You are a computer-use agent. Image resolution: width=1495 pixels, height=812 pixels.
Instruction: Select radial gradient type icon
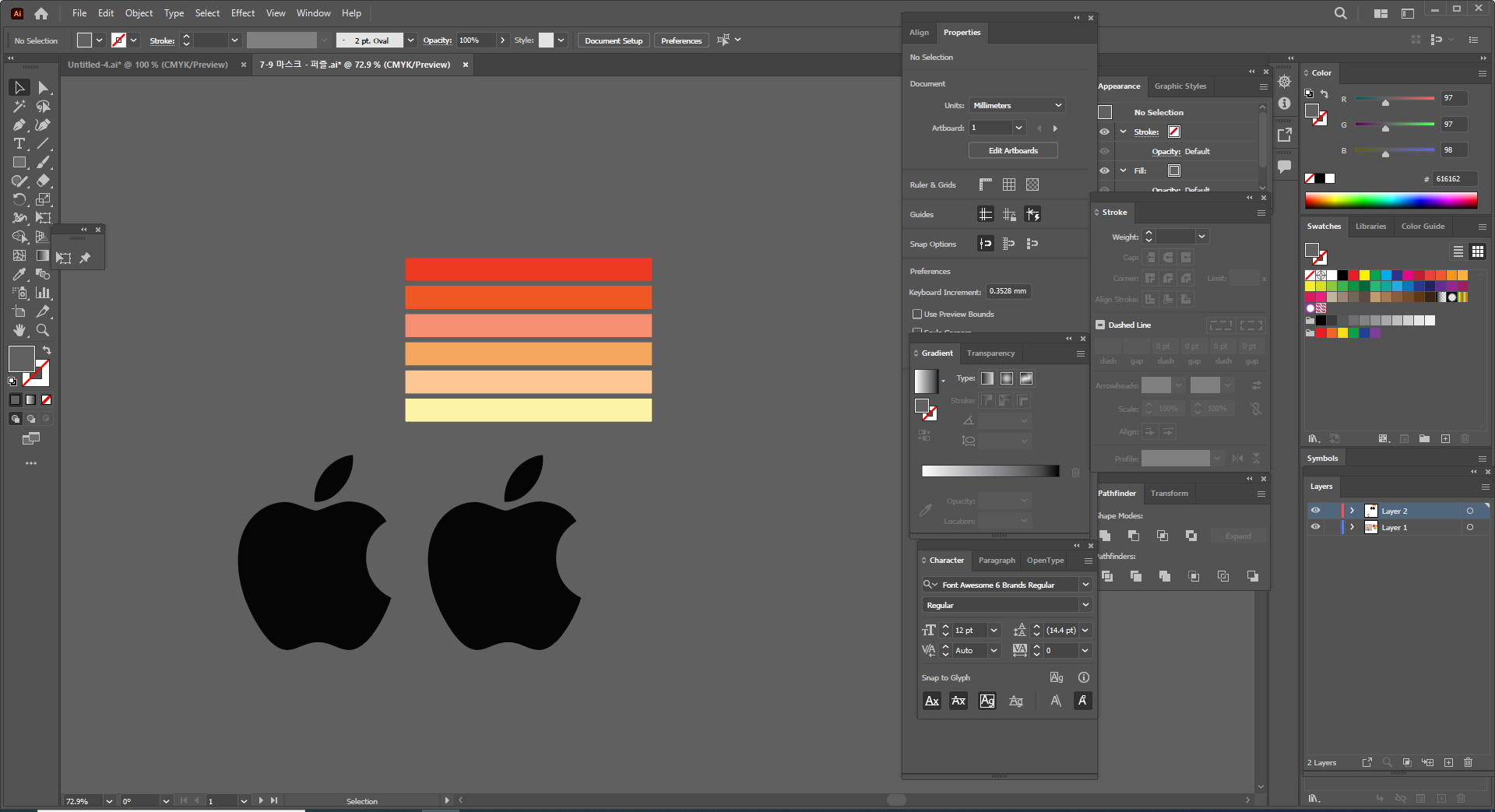click(x=1007, y=378)
